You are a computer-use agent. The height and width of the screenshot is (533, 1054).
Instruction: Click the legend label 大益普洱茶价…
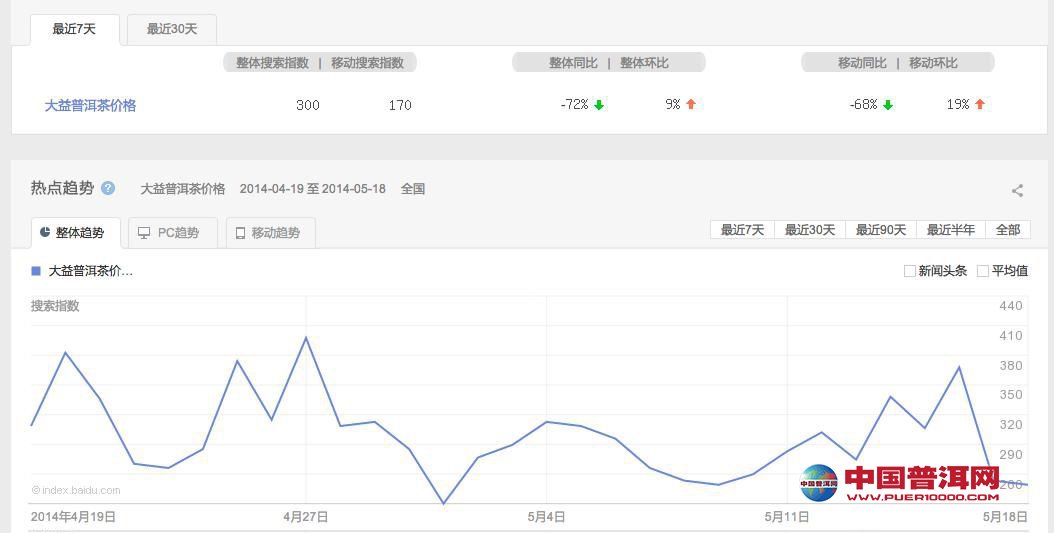pos(91,271)
